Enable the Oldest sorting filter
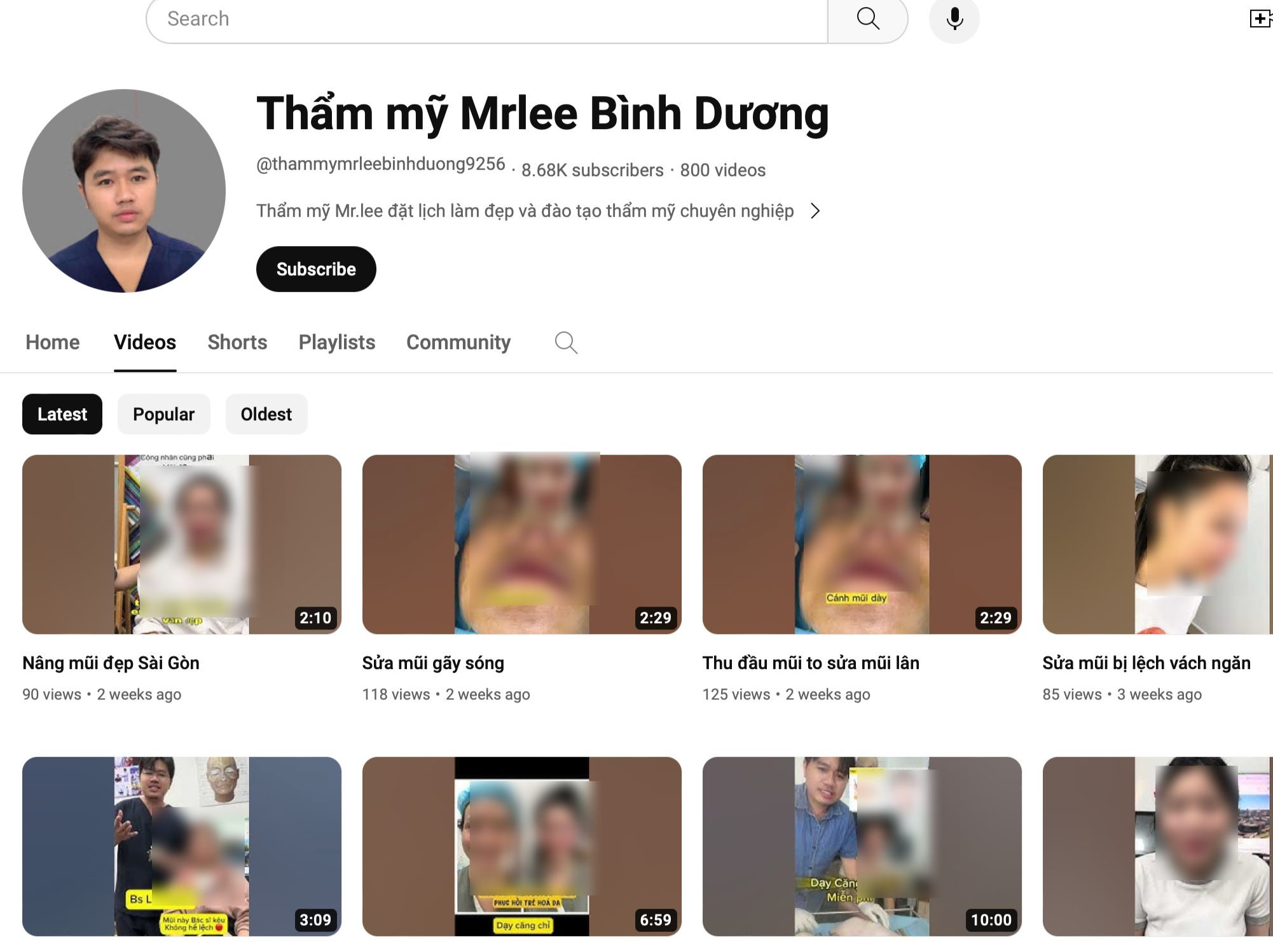 [266, 414]
